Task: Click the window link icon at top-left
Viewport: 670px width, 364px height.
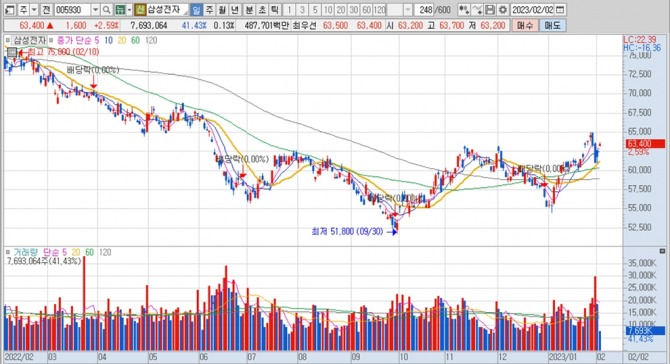Action: (x=10, y=9)
